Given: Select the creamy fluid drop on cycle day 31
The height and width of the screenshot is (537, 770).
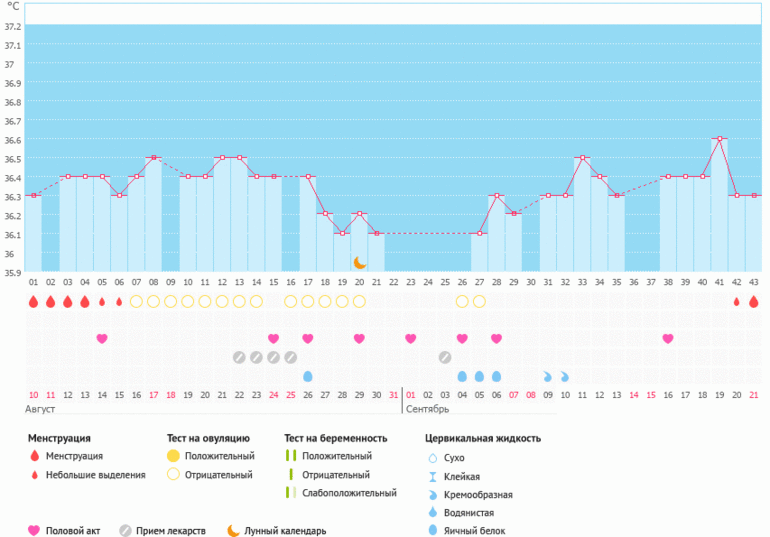Looking at the screenshot, I should click(x=547, y=376).
